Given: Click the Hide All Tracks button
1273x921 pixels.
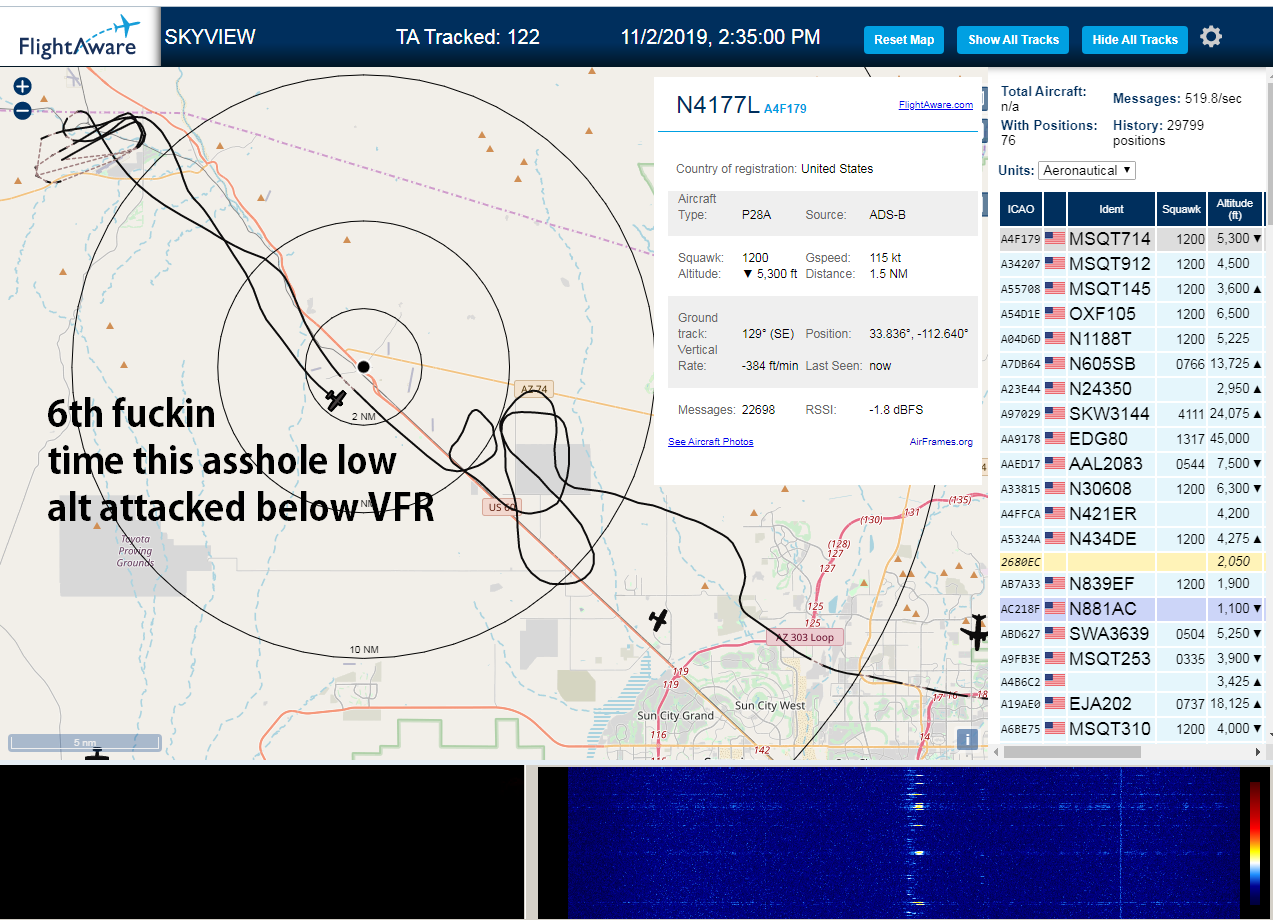Looking at the screenshot, I should [x=1134, y=40].
